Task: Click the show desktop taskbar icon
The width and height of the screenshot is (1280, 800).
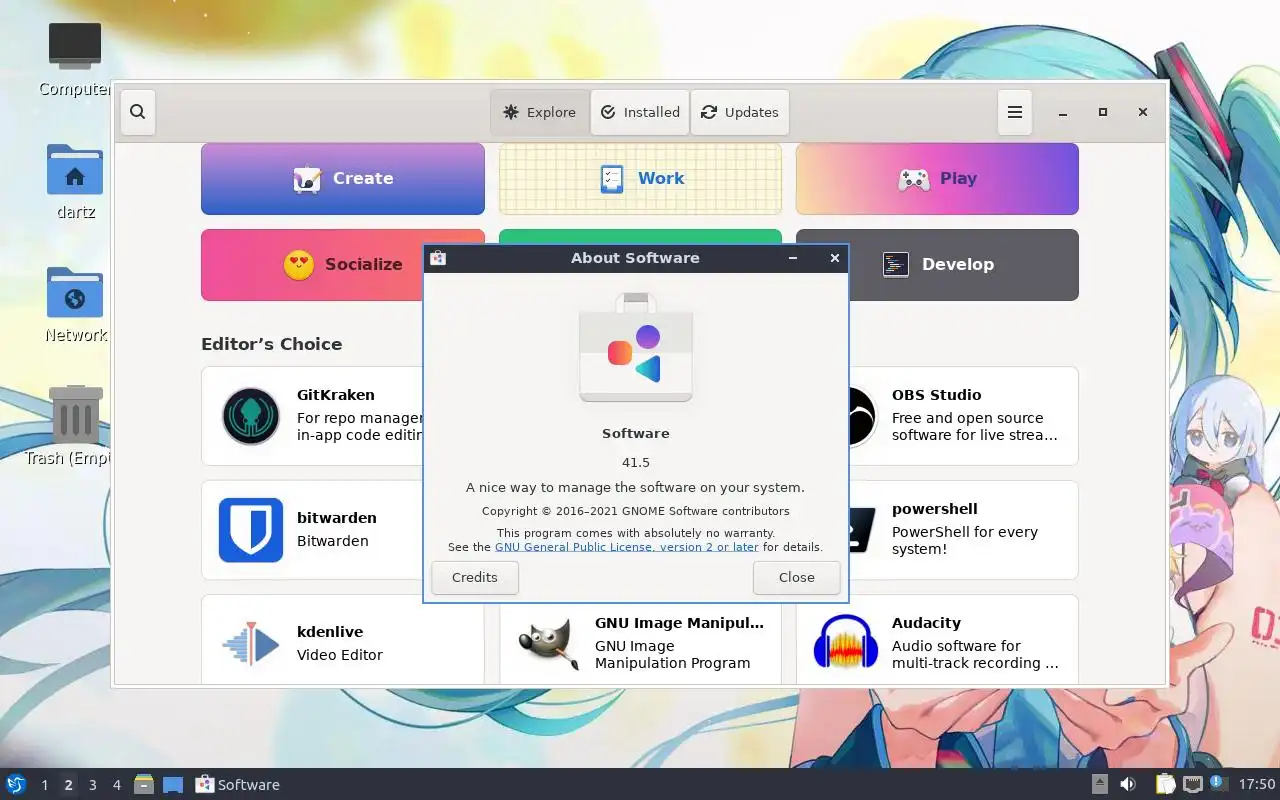Action: click(172, 785)
